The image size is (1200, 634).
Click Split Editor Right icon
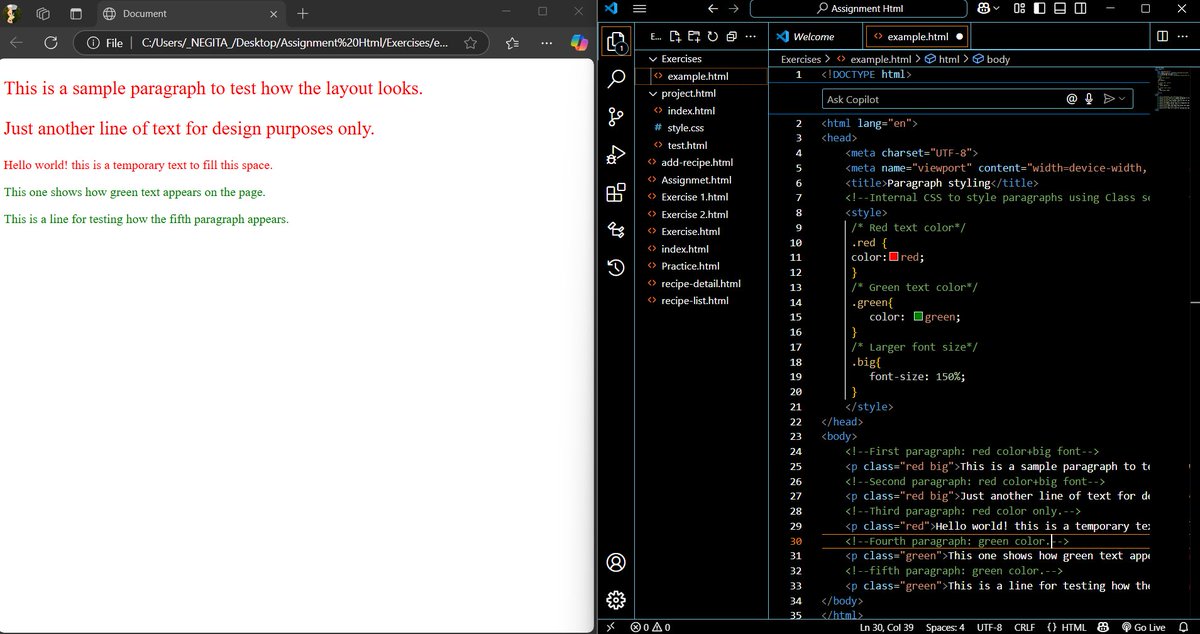coord(1162,36)
